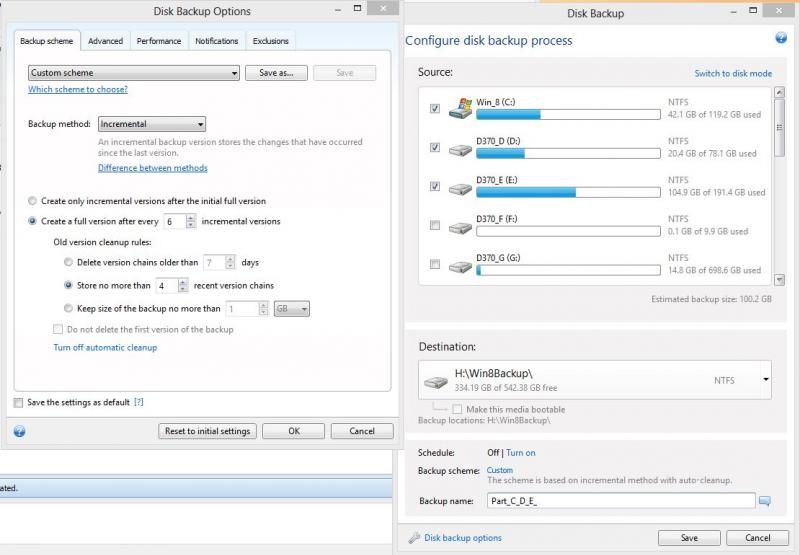
Task: Click help icon in Disk Backup Options footer
Action: point(19,431)
